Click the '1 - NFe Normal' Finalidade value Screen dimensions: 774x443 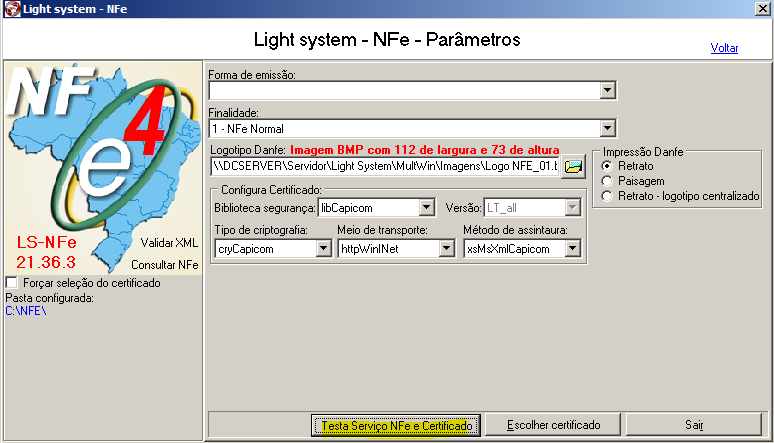point(248,129)
